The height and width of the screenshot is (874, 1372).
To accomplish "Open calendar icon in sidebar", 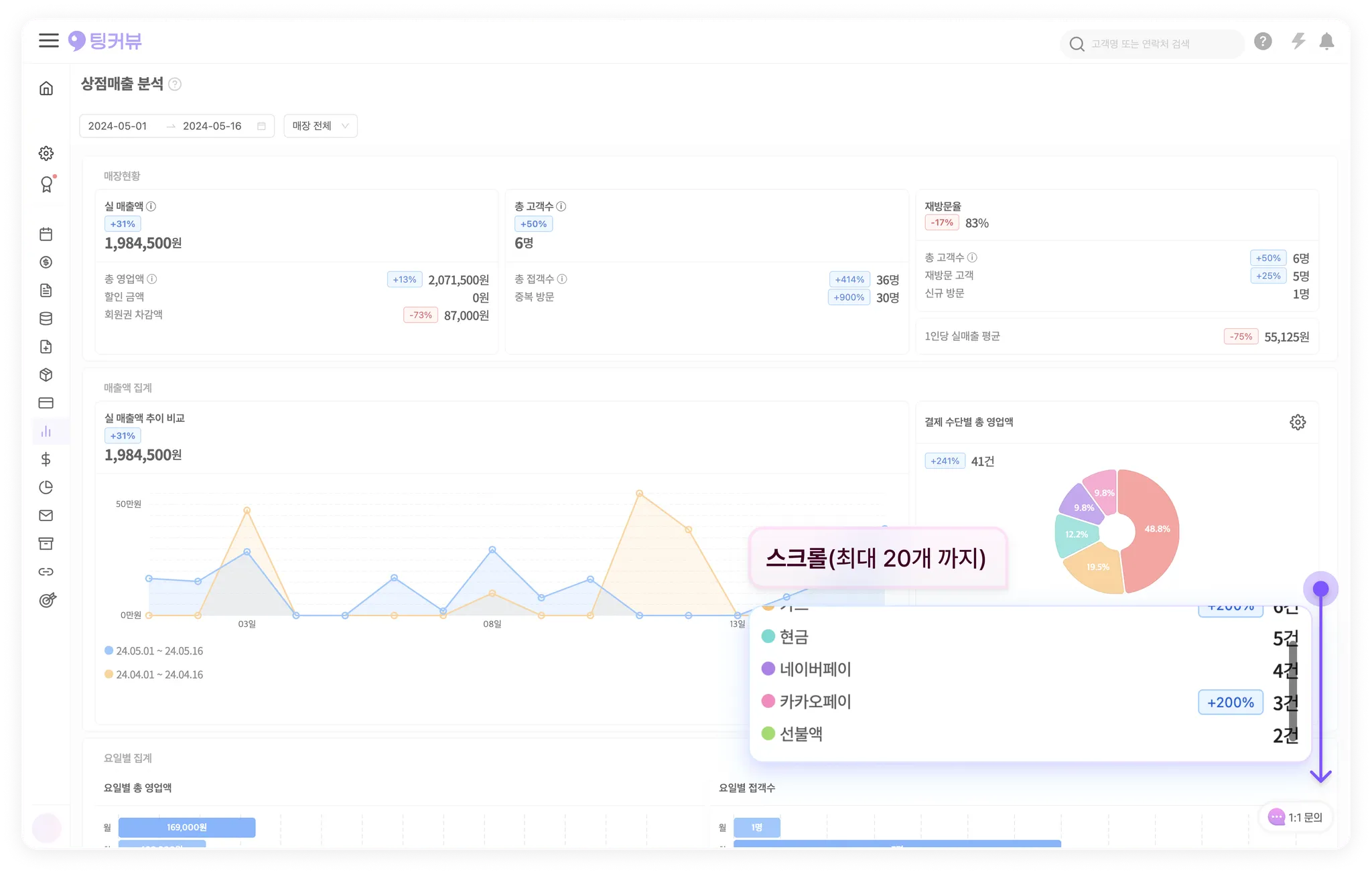I will (x=46, y=234).
